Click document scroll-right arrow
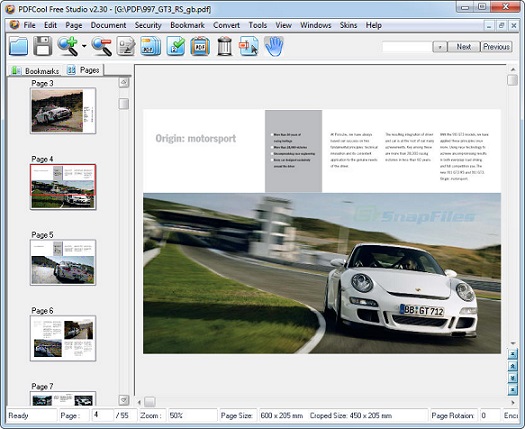 (x=513, y=402)
